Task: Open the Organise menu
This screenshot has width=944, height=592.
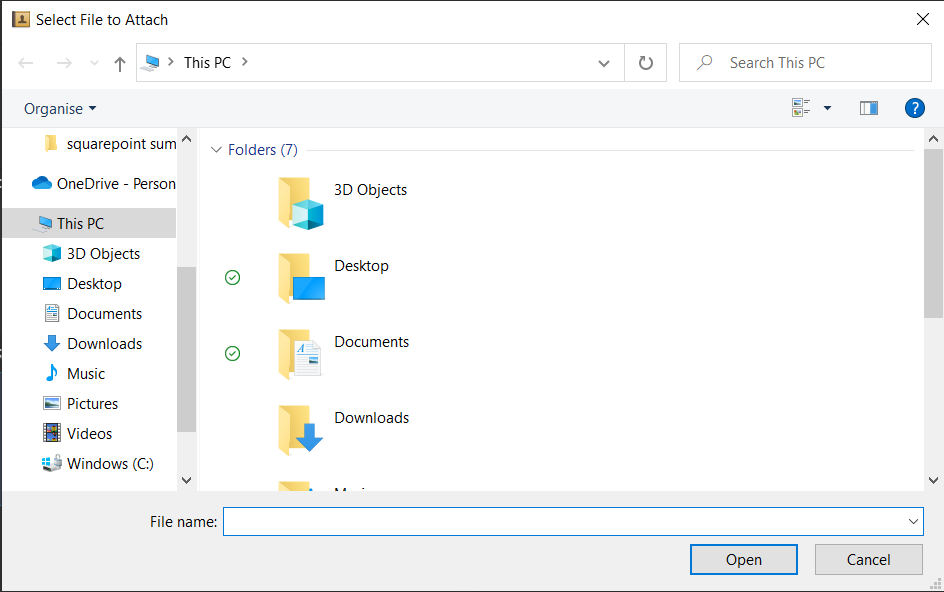Action: coord(60,108)
